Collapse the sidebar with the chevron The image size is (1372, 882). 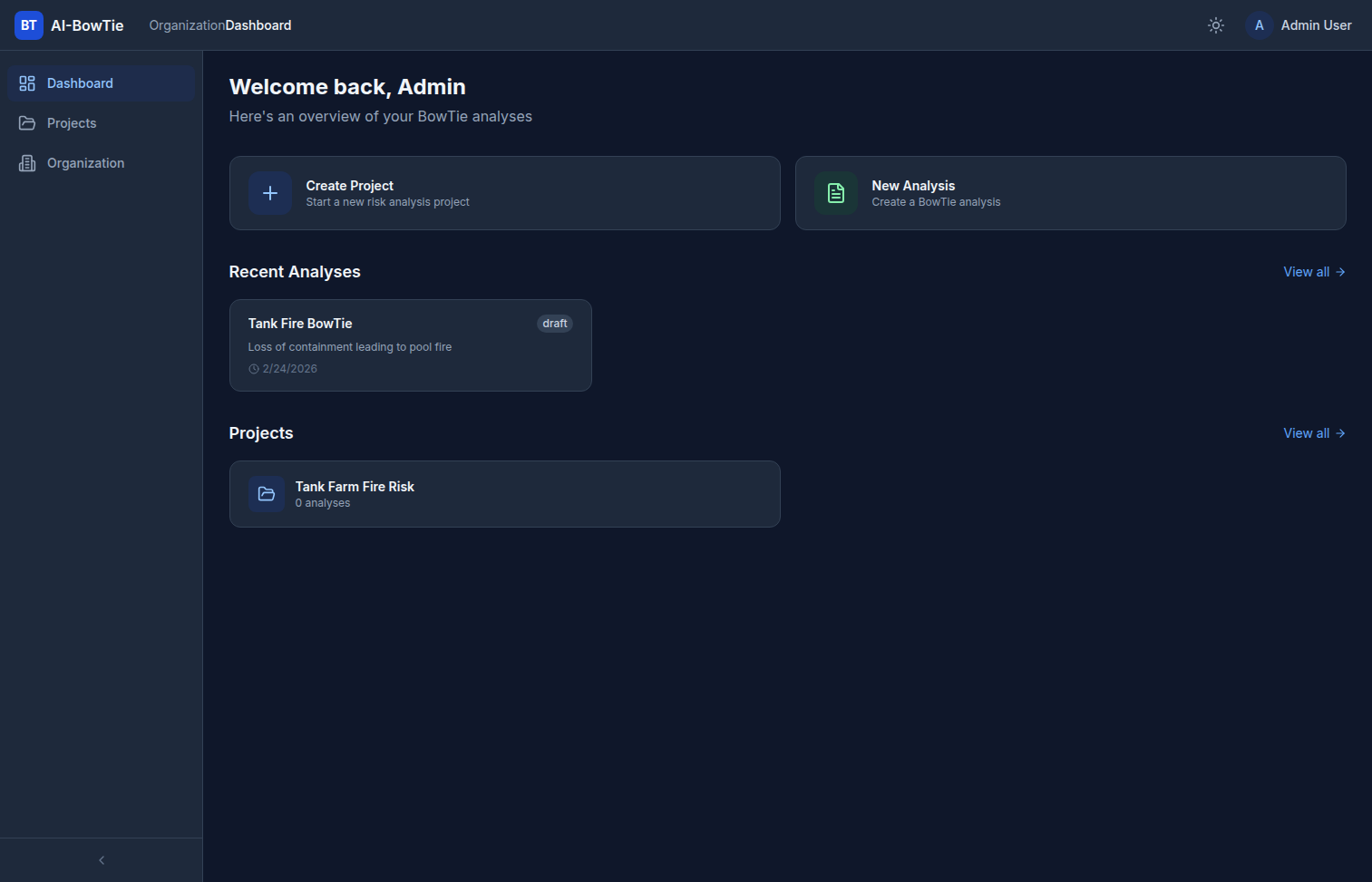102,860
